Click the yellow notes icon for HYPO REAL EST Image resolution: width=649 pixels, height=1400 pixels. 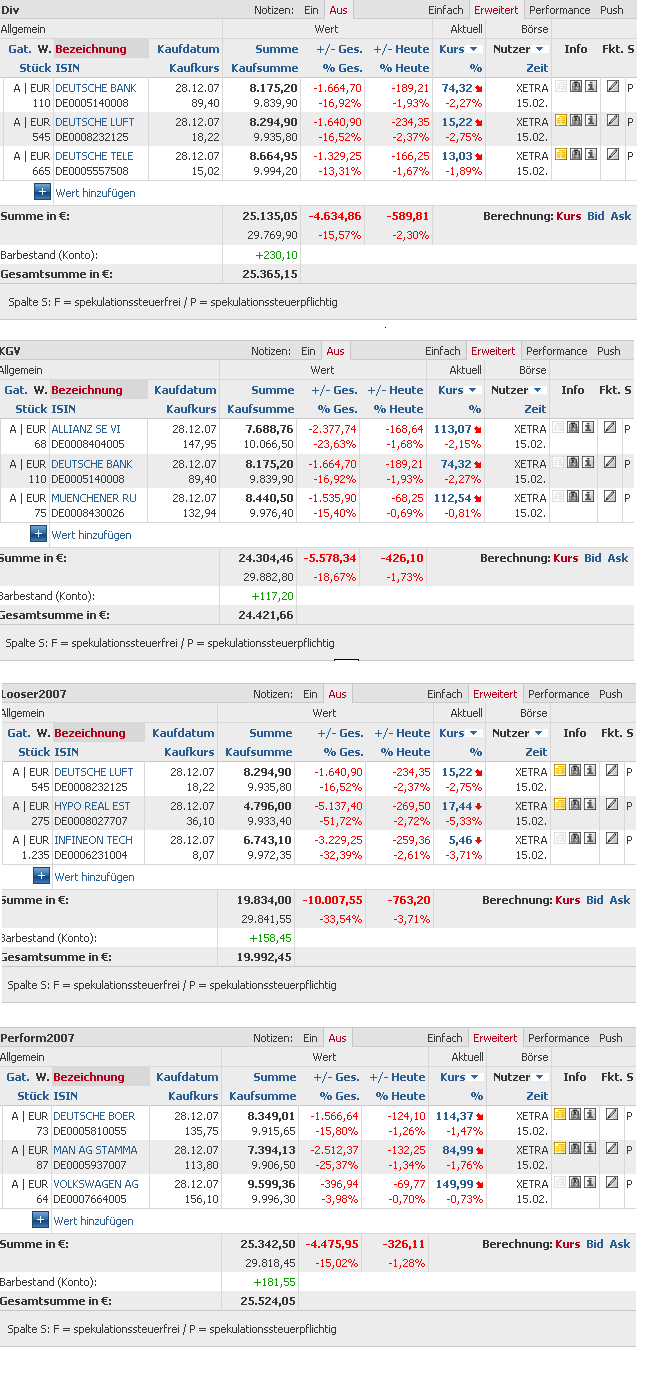coord(560,806)
